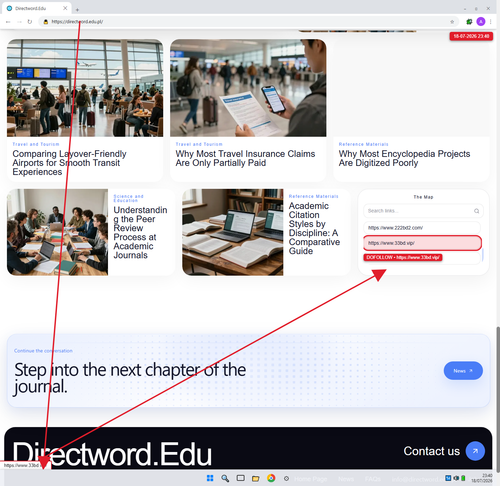500x486 pixels.
Task: Click the blue News button
Action: (x=463, y=371)
